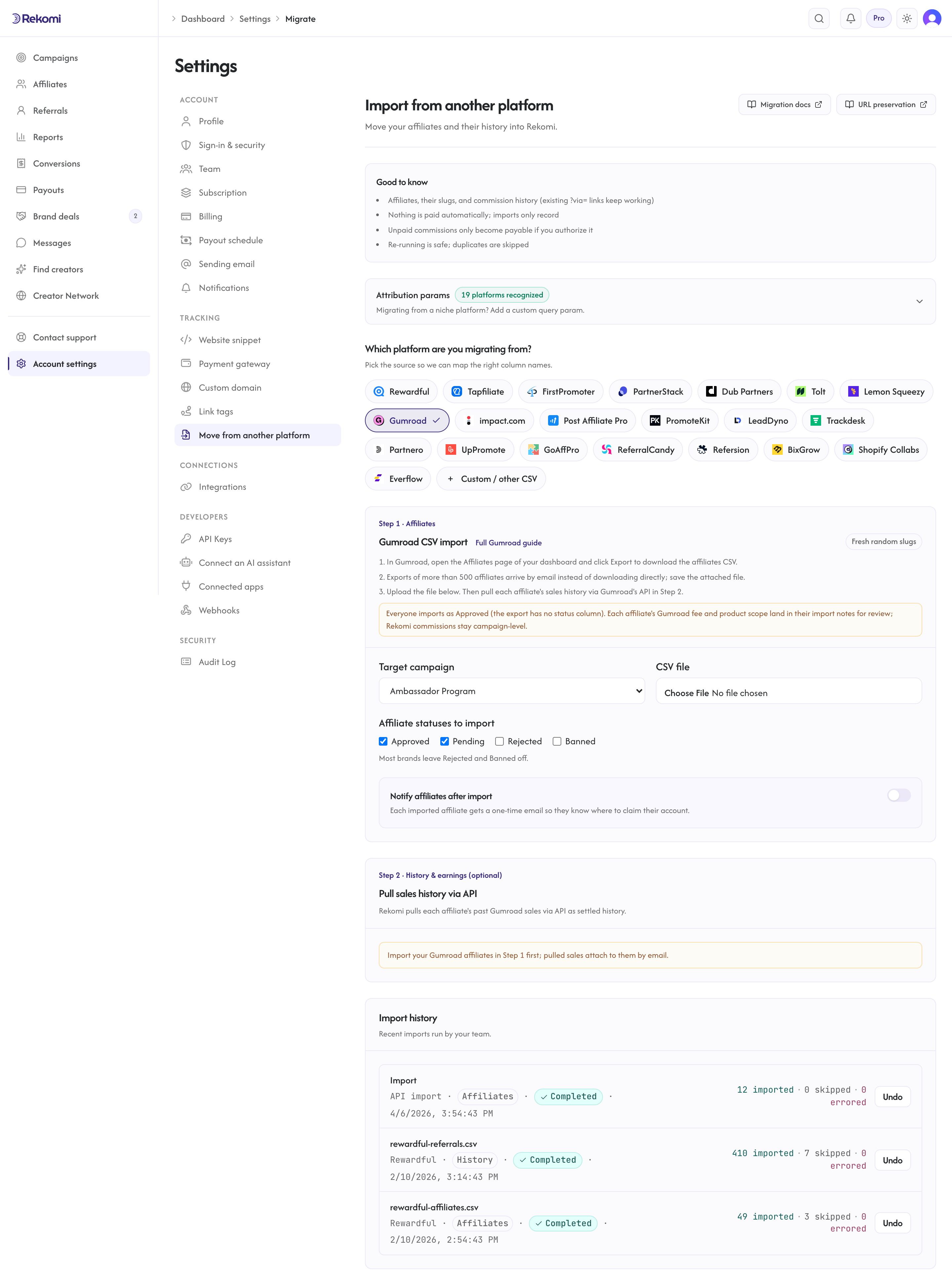The width and height of the screenshot is (952, 1285).
Task: Check the Banned status checkbox
Action: 557,741
